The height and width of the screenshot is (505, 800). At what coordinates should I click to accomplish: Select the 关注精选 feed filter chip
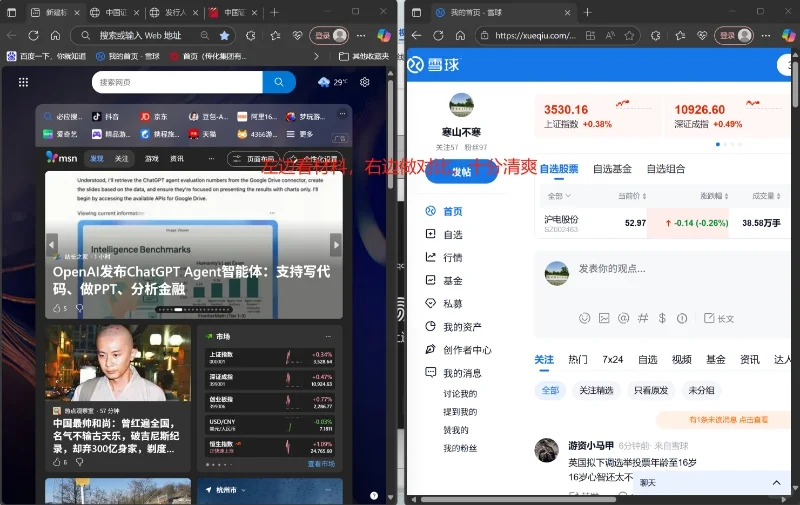[596, 390]
